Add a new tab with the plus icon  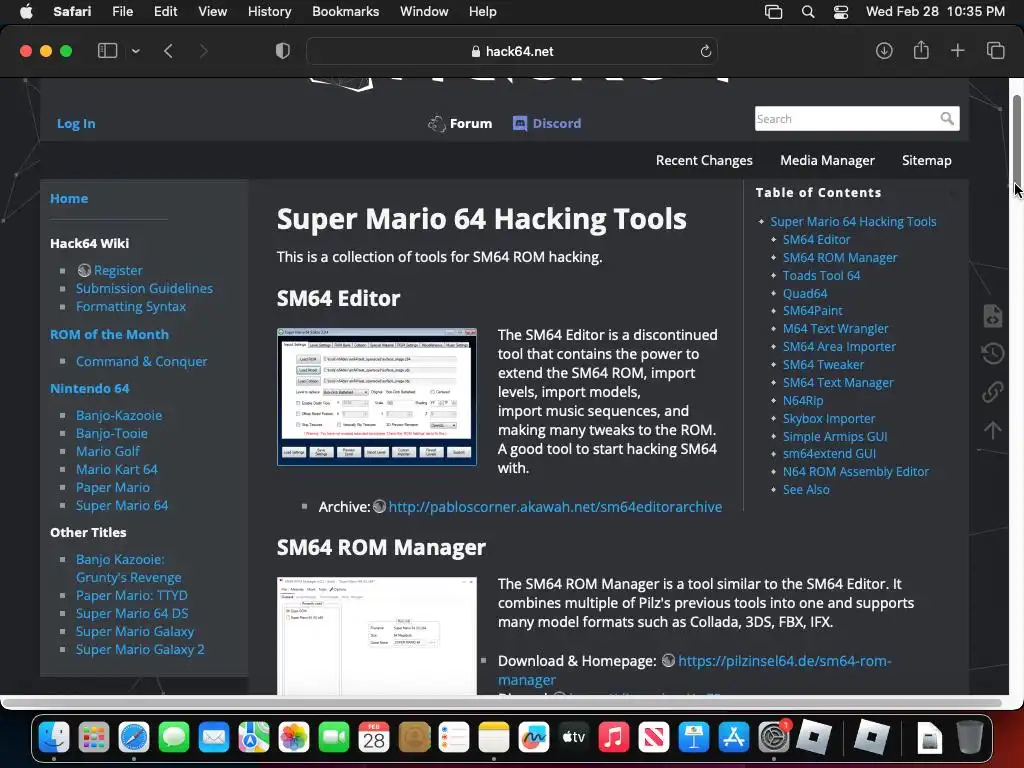(957, 51)
